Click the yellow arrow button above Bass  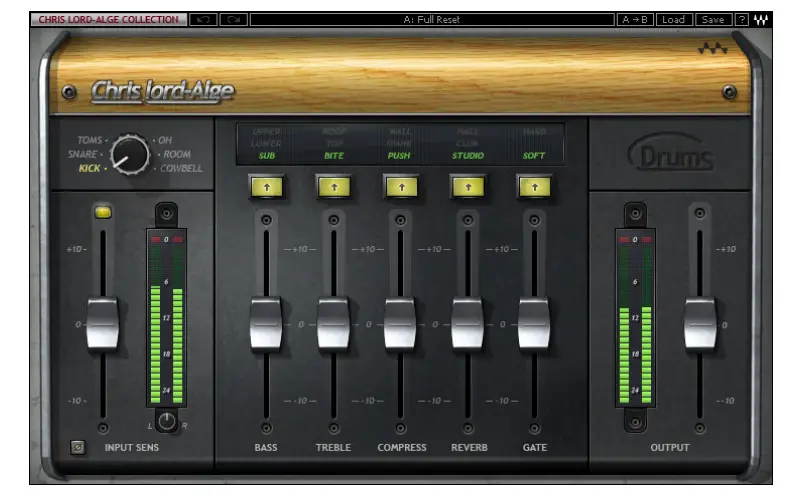(267, 187)
